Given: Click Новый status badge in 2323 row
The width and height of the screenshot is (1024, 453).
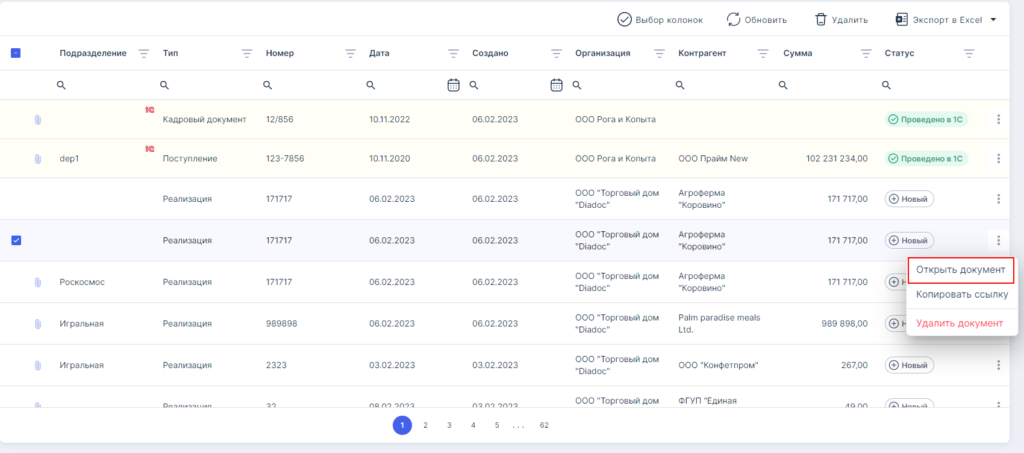Looking at the screenshot, I should coord(909,365).
